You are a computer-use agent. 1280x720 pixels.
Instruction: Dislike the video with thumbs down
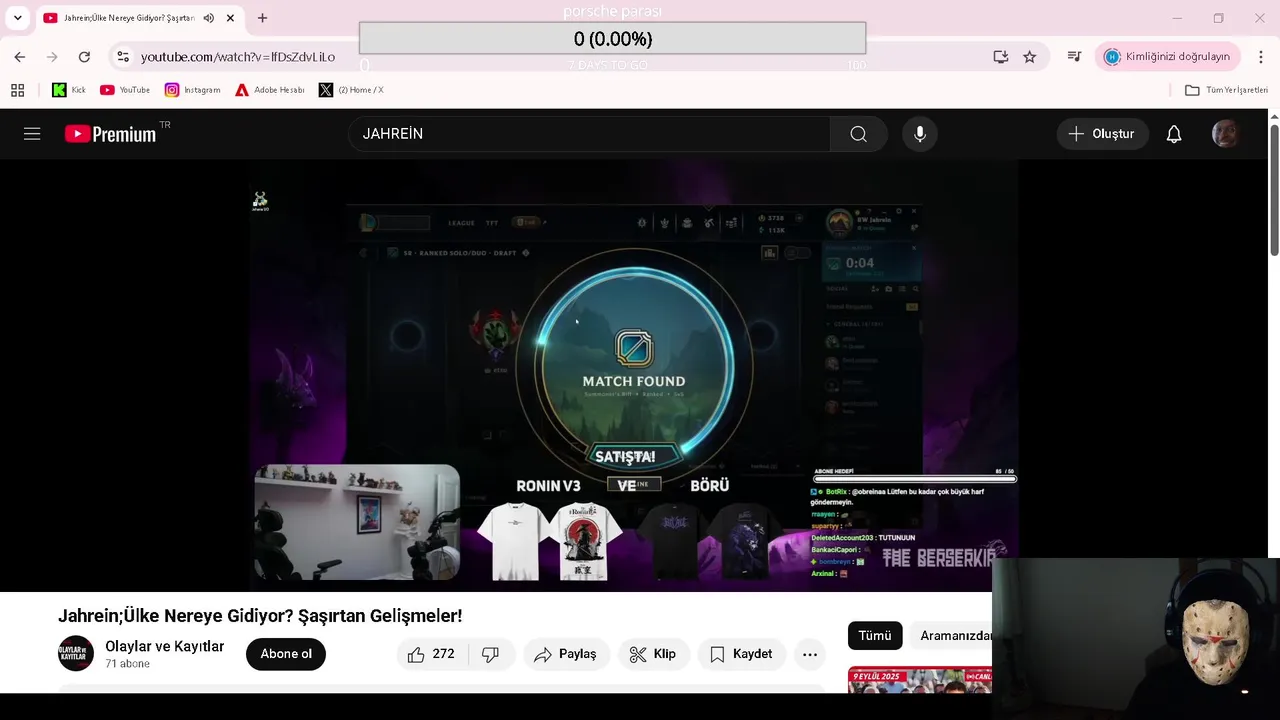(x=490, y=654)
